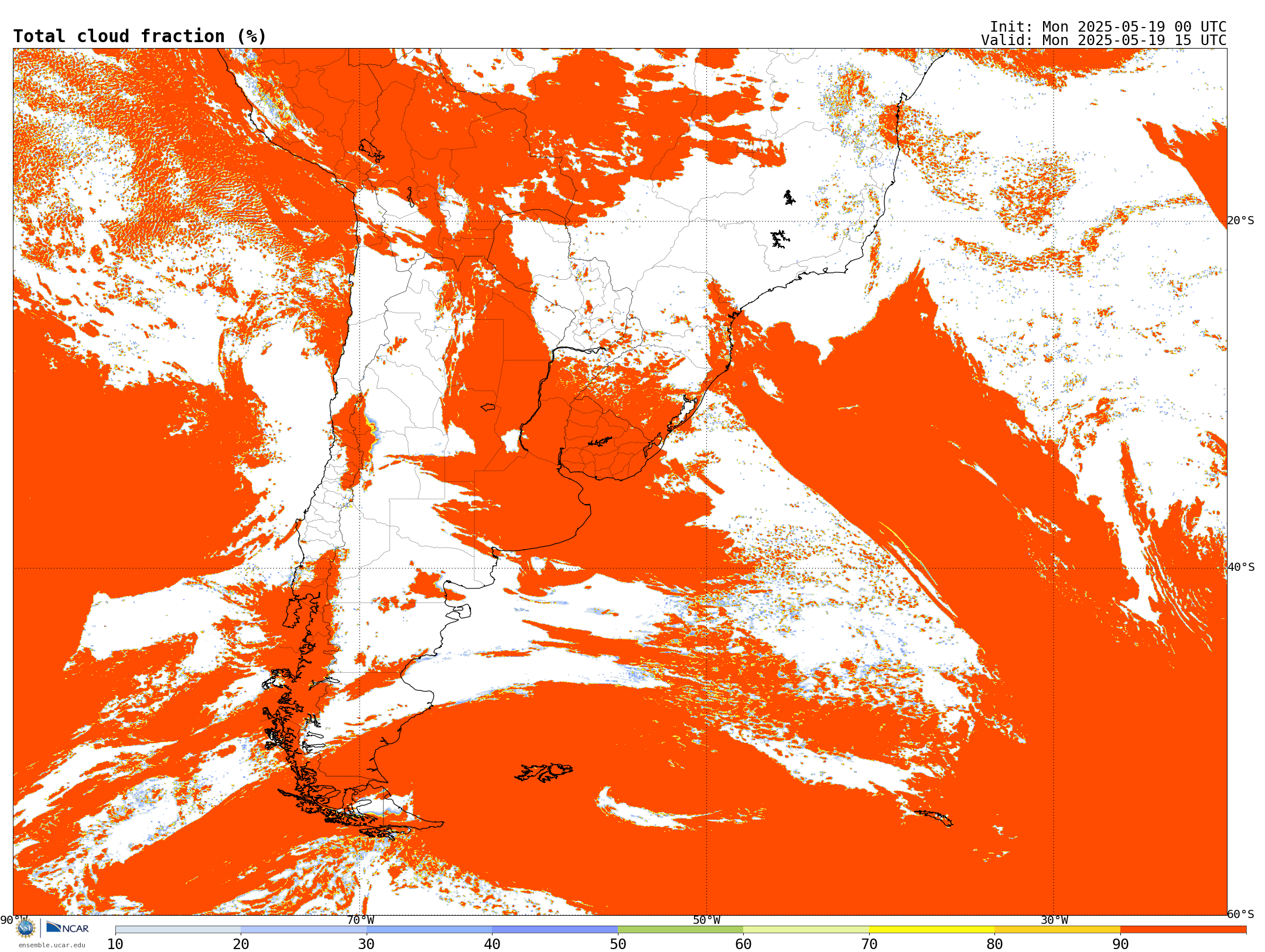Screen dimensions: 1265x952
Task: Click the 10–20 light gray colorbar segment
Action: click(x=178, y=930)
